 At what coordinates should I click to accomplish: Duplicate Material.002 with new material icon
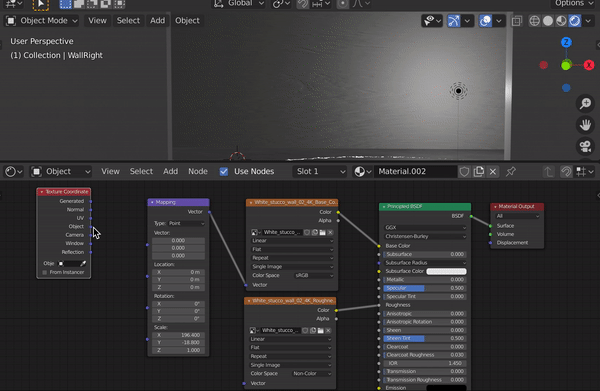(479, 171)
